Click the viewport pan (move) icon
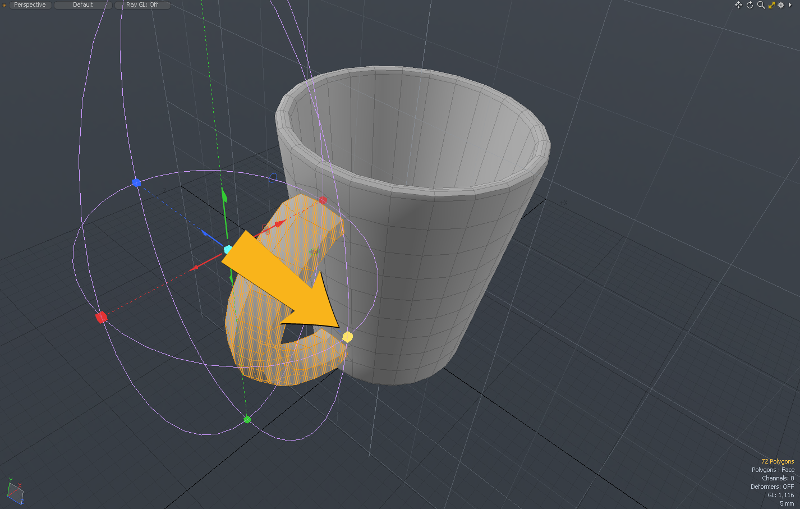The height and width of the screenshot is (509, 800). click(x=738, y=5)
